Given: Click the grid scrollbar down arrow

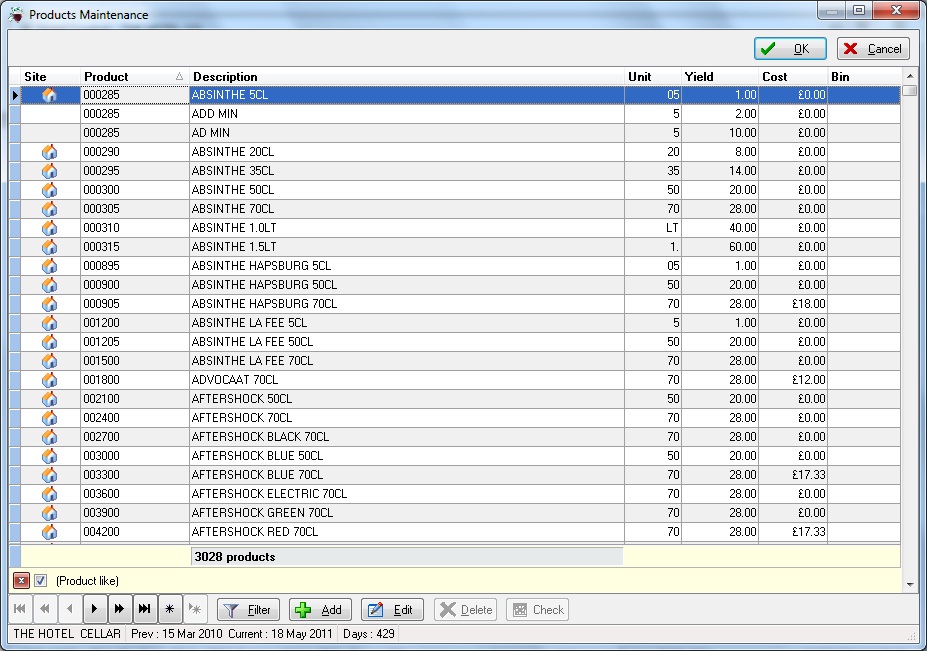Looking at the screenshot, I should coord(910,584).
